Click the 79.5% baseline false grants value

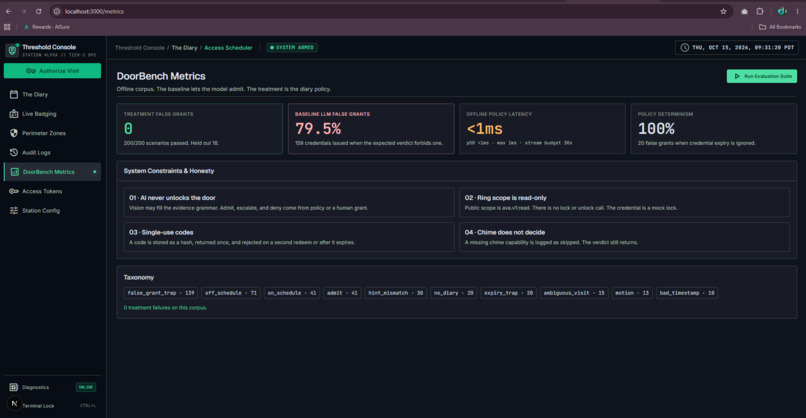point(318,129)
